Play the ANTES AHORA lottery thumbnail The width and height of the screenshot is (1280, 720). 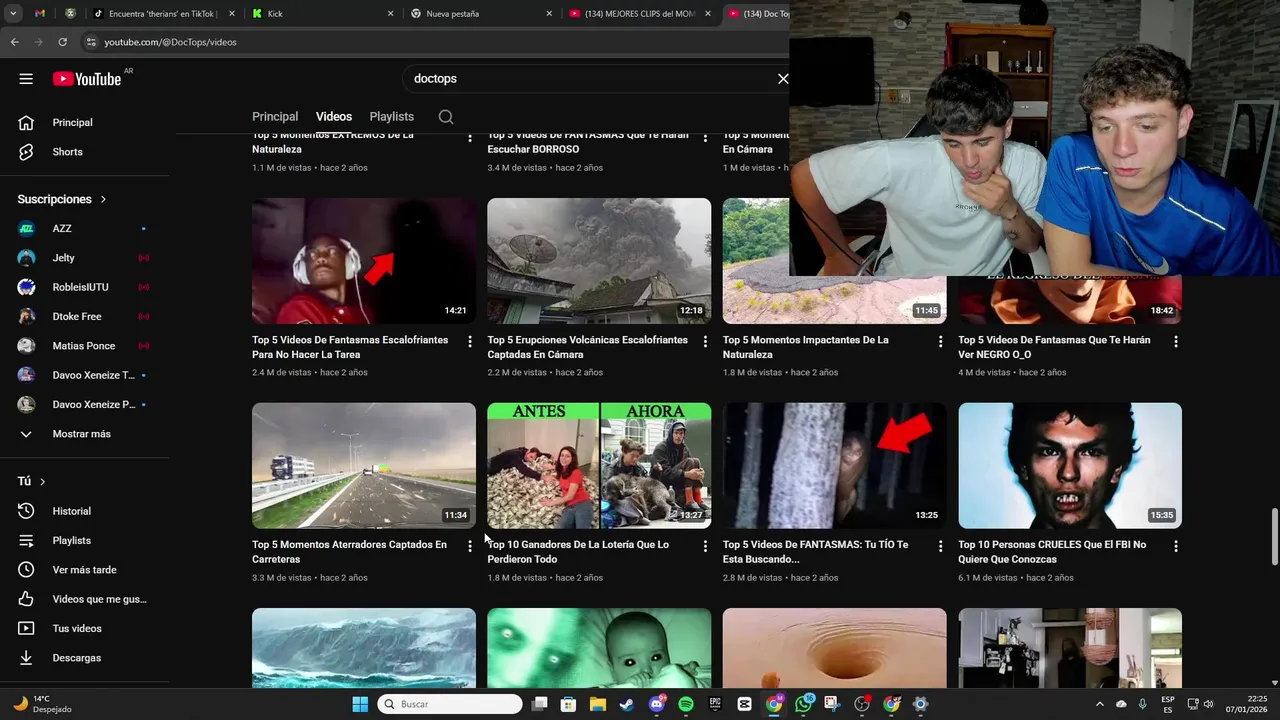coord(599,466)
